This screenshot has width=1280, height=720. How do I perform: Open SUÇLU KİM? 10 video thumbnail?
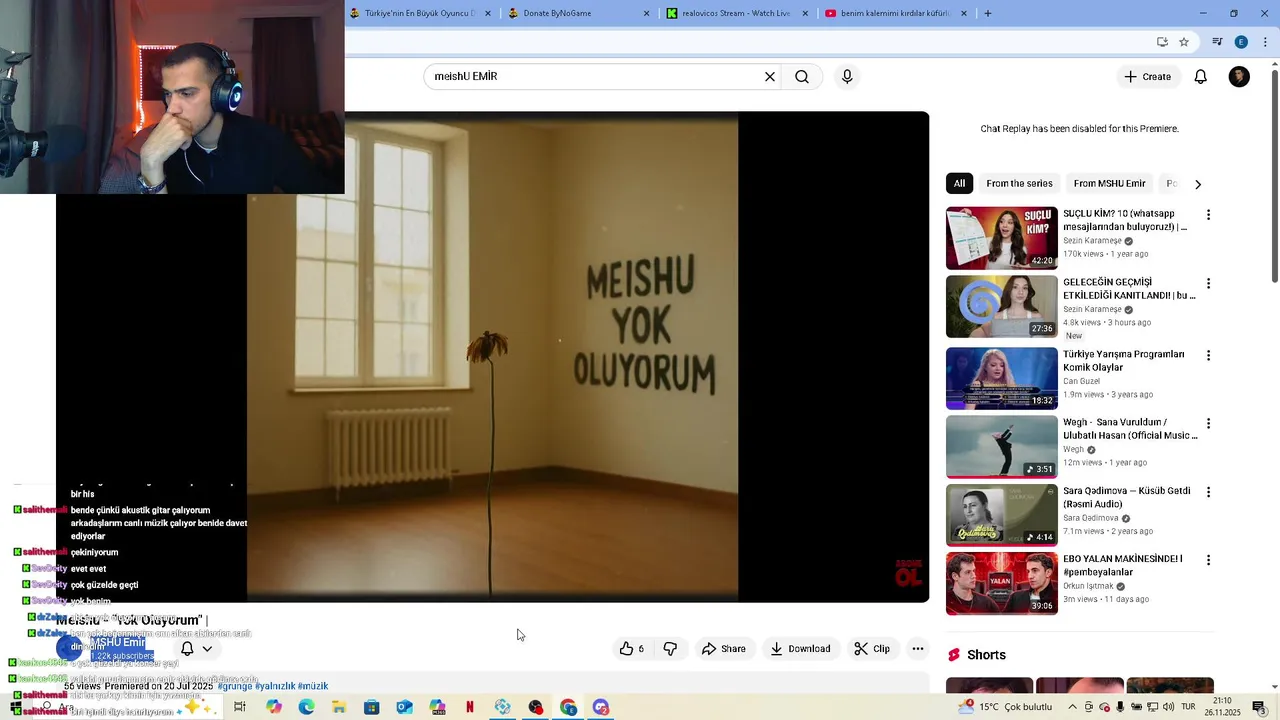click(1001, 238)
